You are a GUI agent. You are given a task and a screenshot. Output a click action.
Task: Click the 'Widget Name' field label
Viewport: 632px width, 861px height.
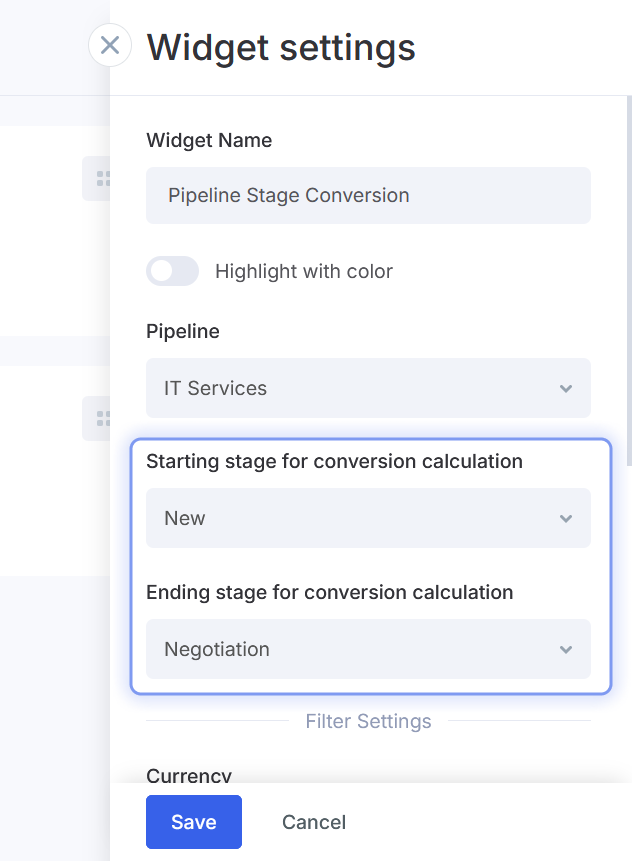(209, 141)
